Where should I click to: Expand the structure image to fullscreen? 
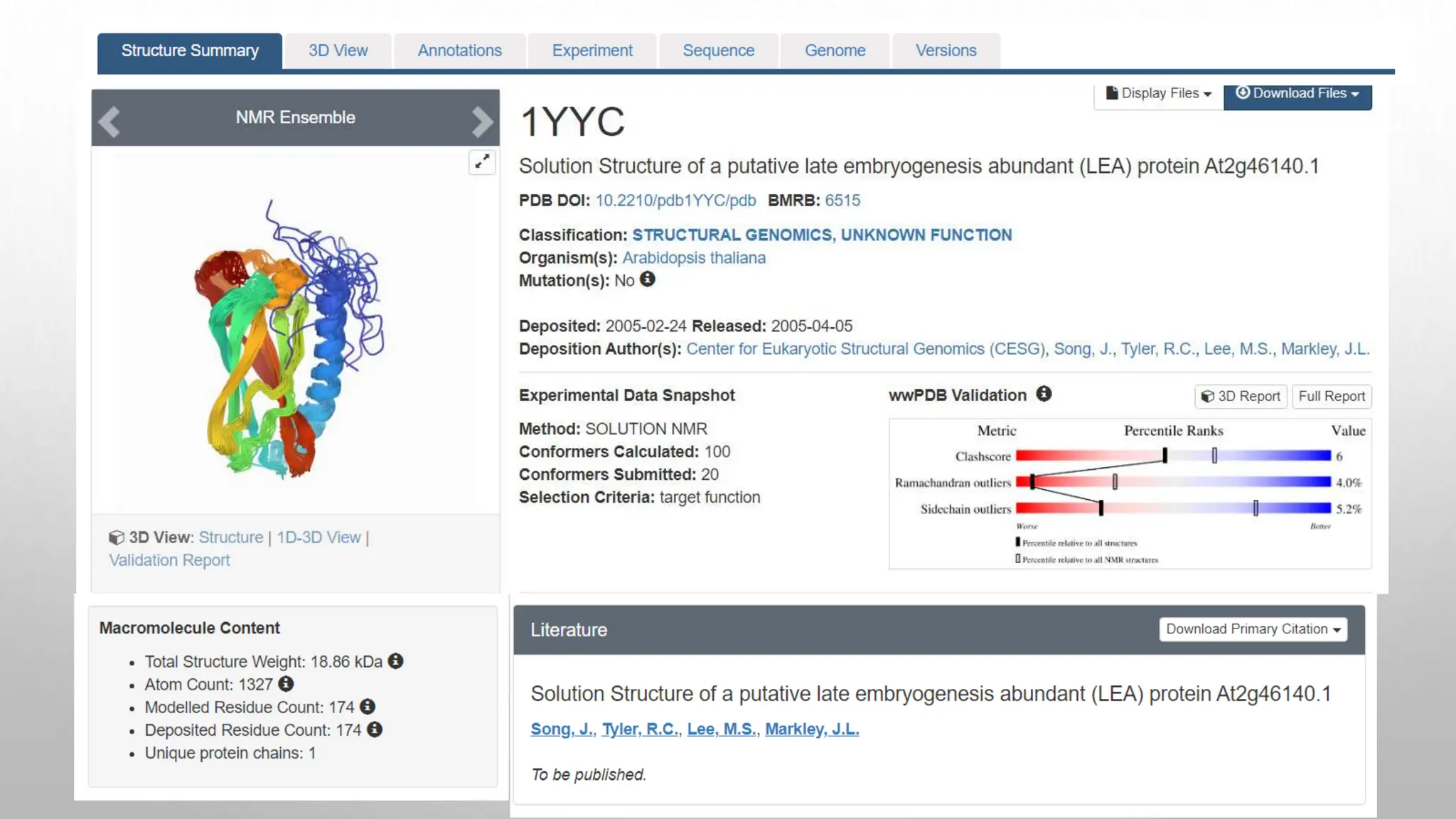coord(482,162)
